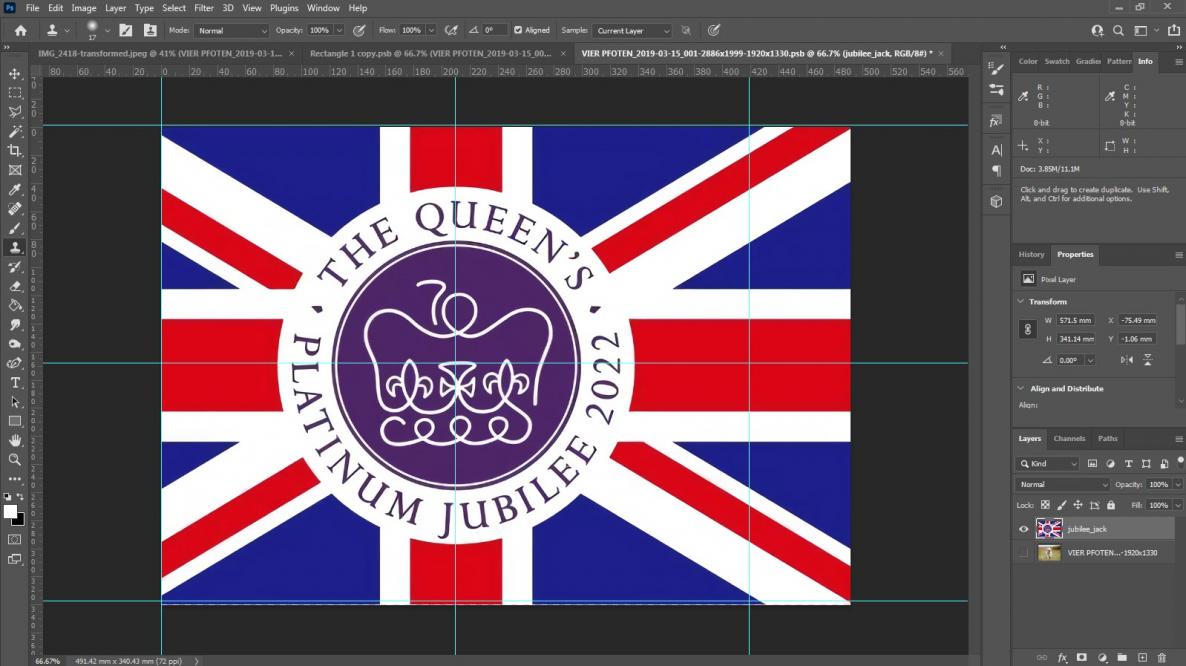The height and width of the screenshot is (666, 1186).
Task: Hide the jubilee_jack layer
Action: coord(1023,529)
